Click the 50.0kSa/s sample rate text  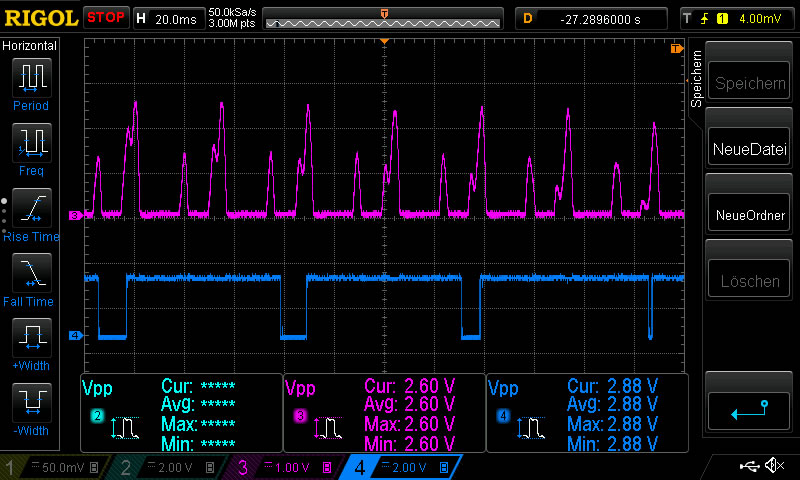pyautogui.click(x=232, y=12)
